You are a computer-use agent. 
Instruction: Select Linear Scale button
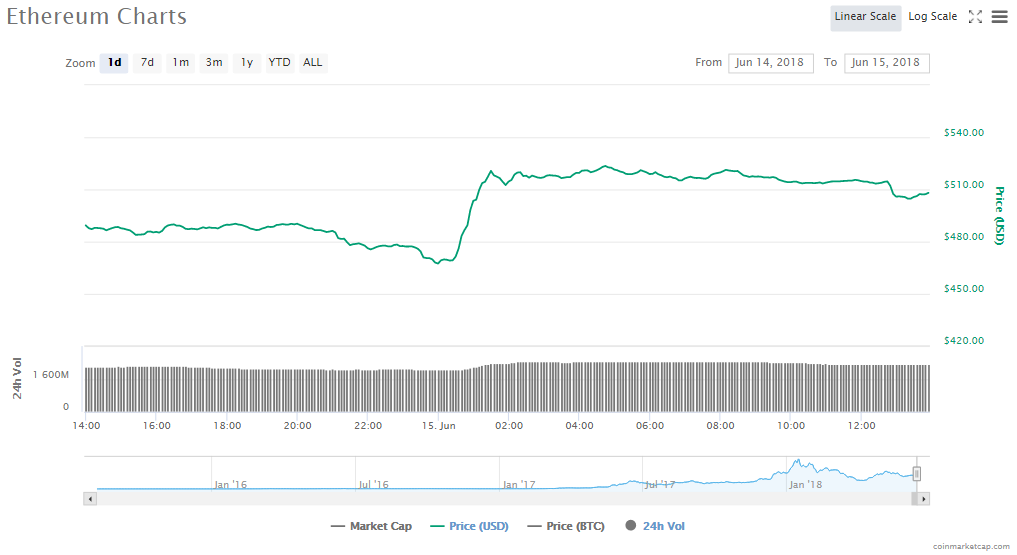865,17
